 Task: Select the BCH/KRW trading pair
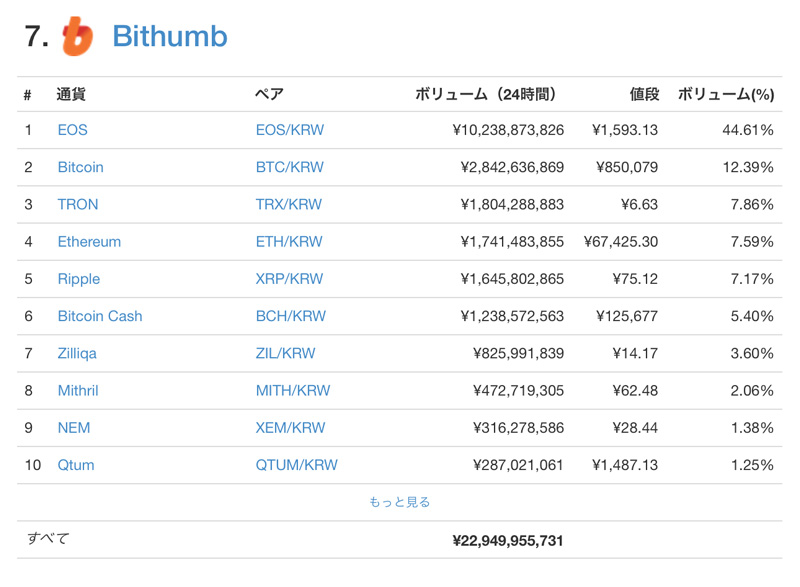coord(291,316)
